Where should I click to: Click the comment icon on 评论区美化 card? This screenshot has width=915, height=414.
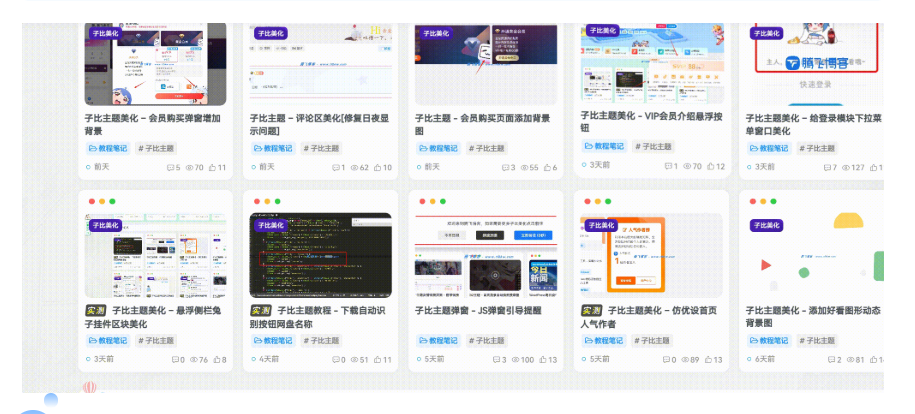336,168
